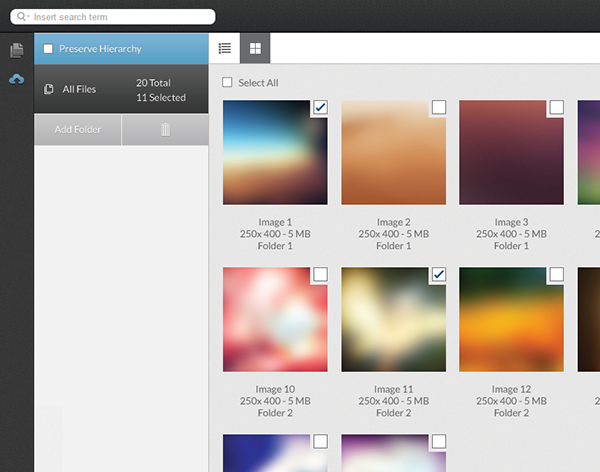
Task: Open the Image 2 thumbnail
Action: point(394,152)
